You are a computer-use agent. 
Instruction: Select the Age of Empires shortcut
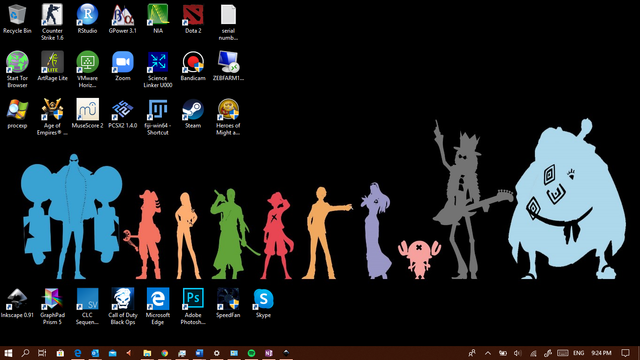click(x=52, y=117)
